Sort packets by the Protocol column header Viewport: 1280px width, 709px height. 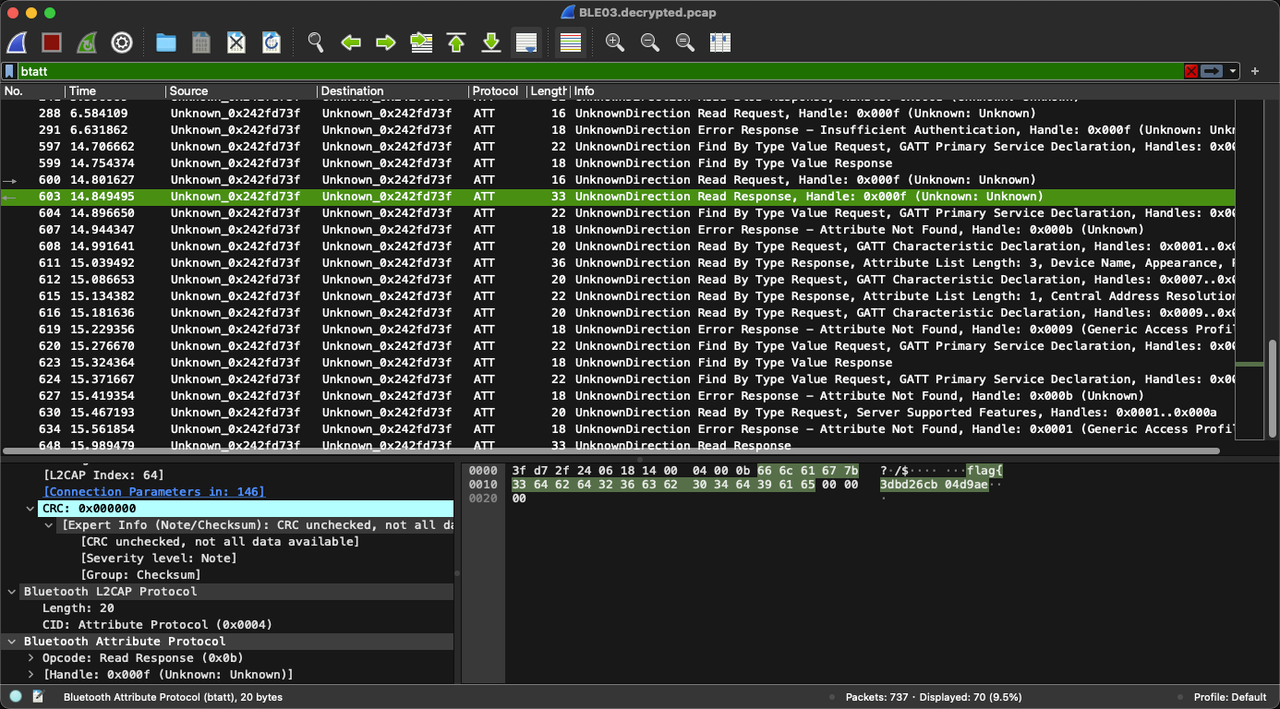click(495, 91)
